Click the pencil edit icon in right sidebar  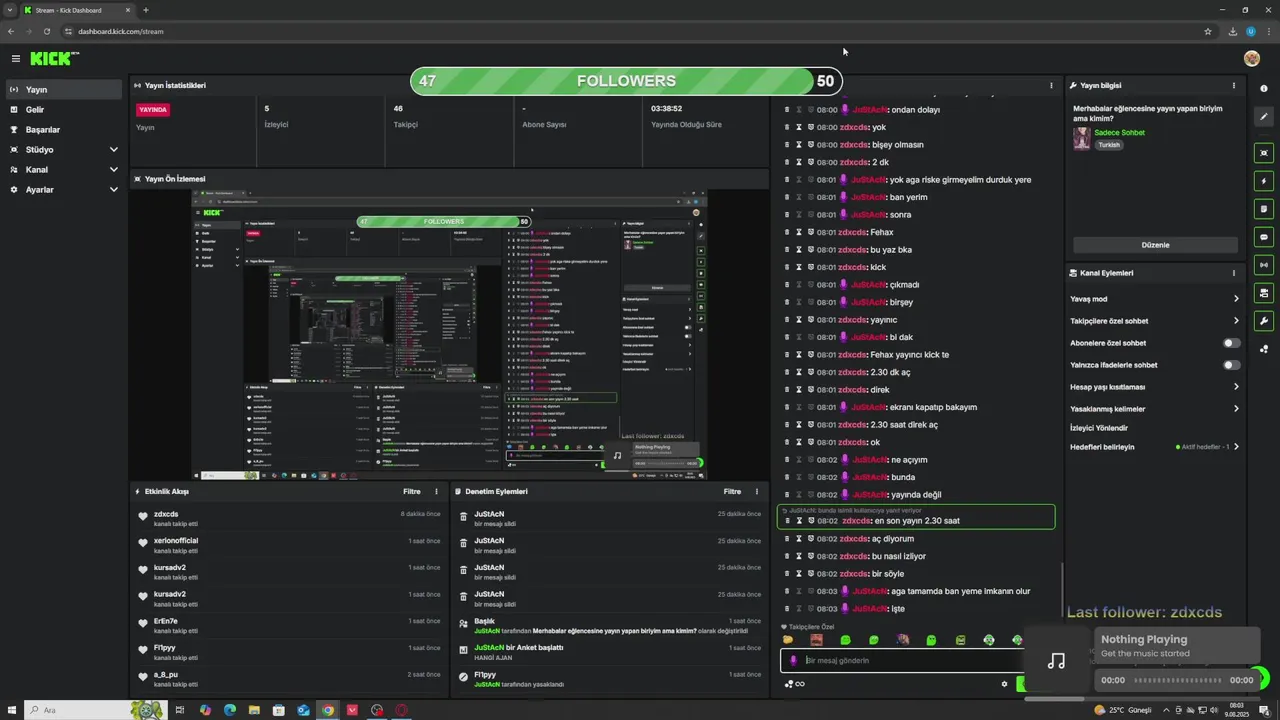[x=1264, y=117]
